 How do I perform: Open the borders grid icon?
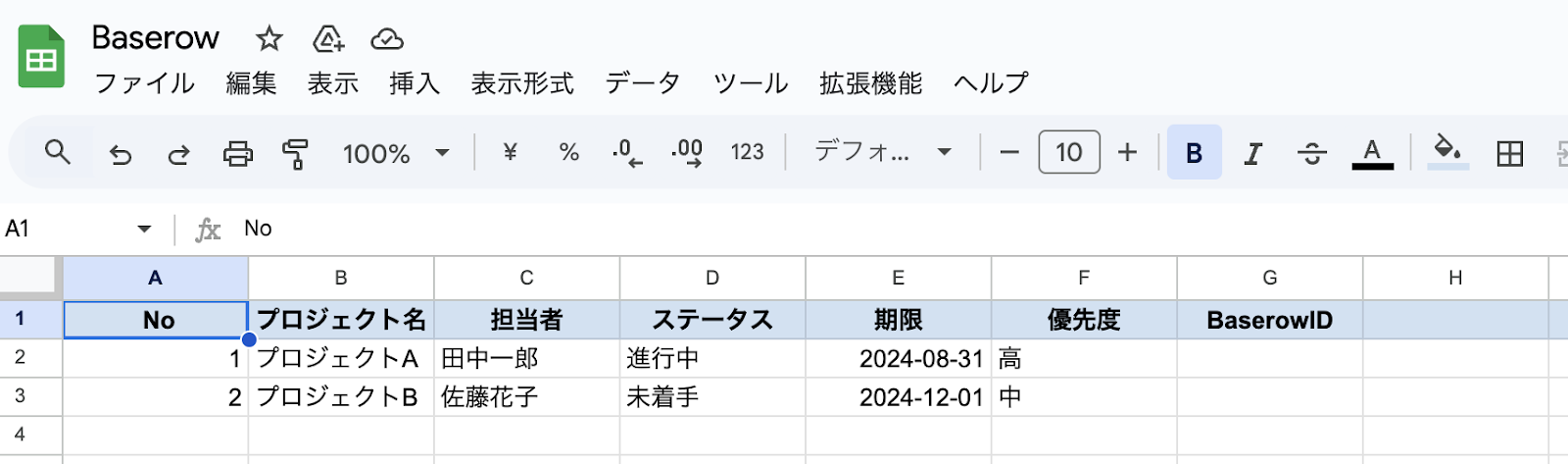1509,153
